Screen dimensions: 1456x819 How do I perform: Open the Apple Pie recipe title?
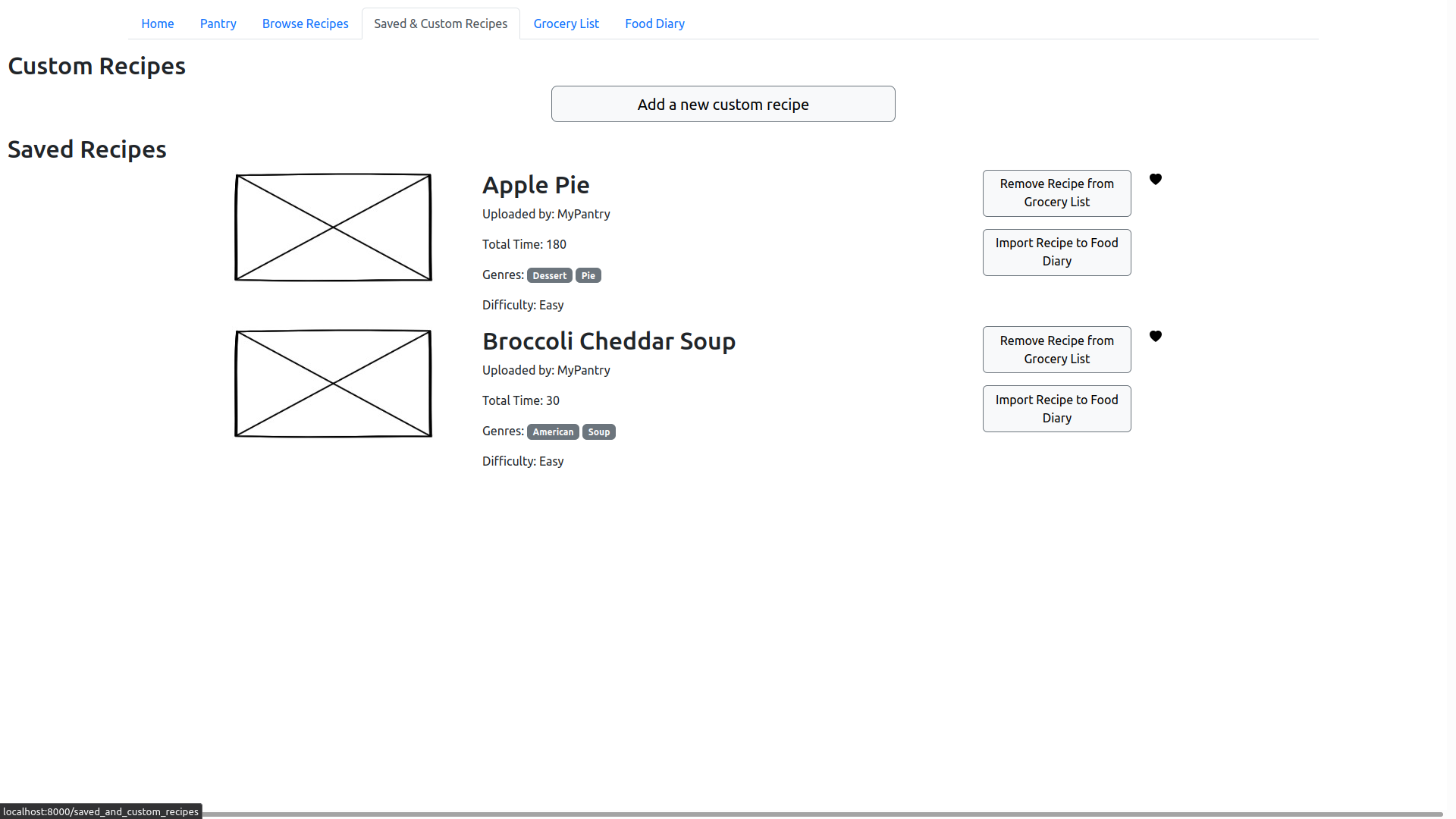pyautogui.click(x=535, y=185)
